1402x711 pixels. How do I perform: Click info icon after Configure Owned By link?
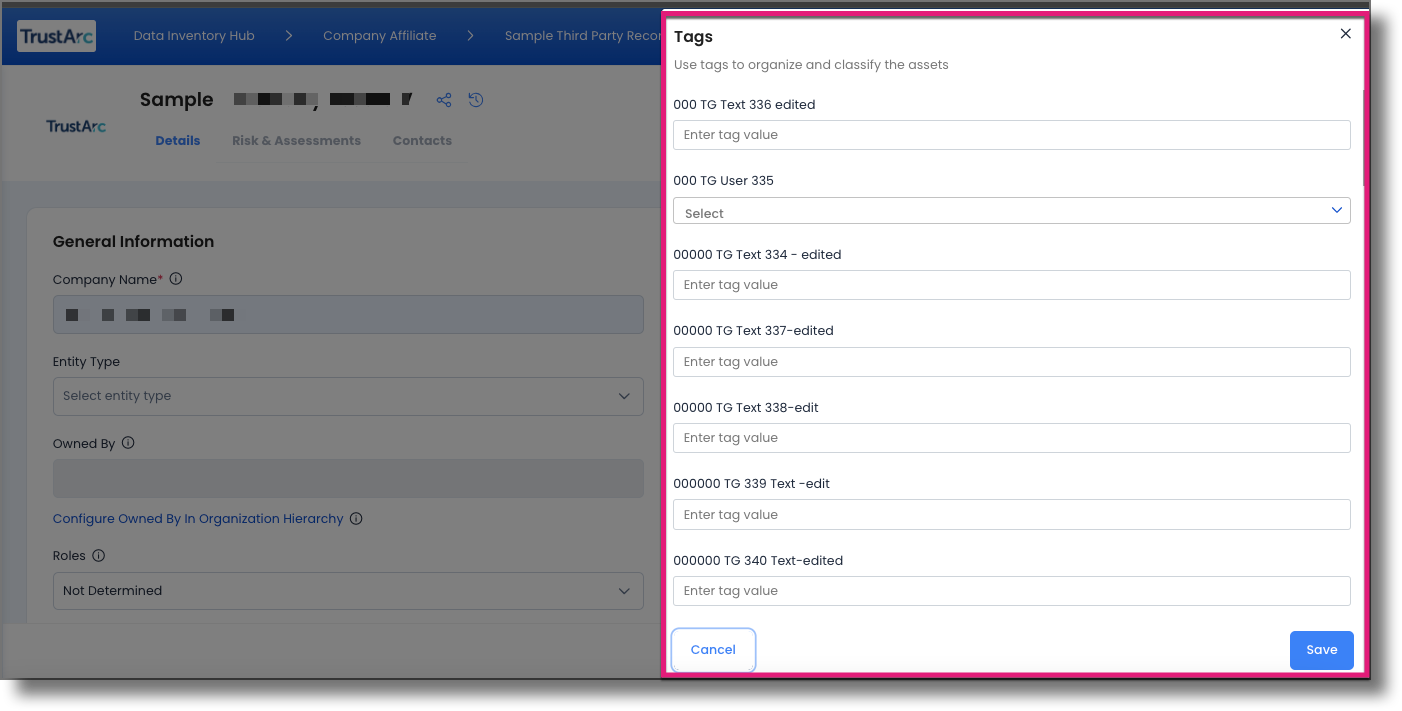point(356,519)
